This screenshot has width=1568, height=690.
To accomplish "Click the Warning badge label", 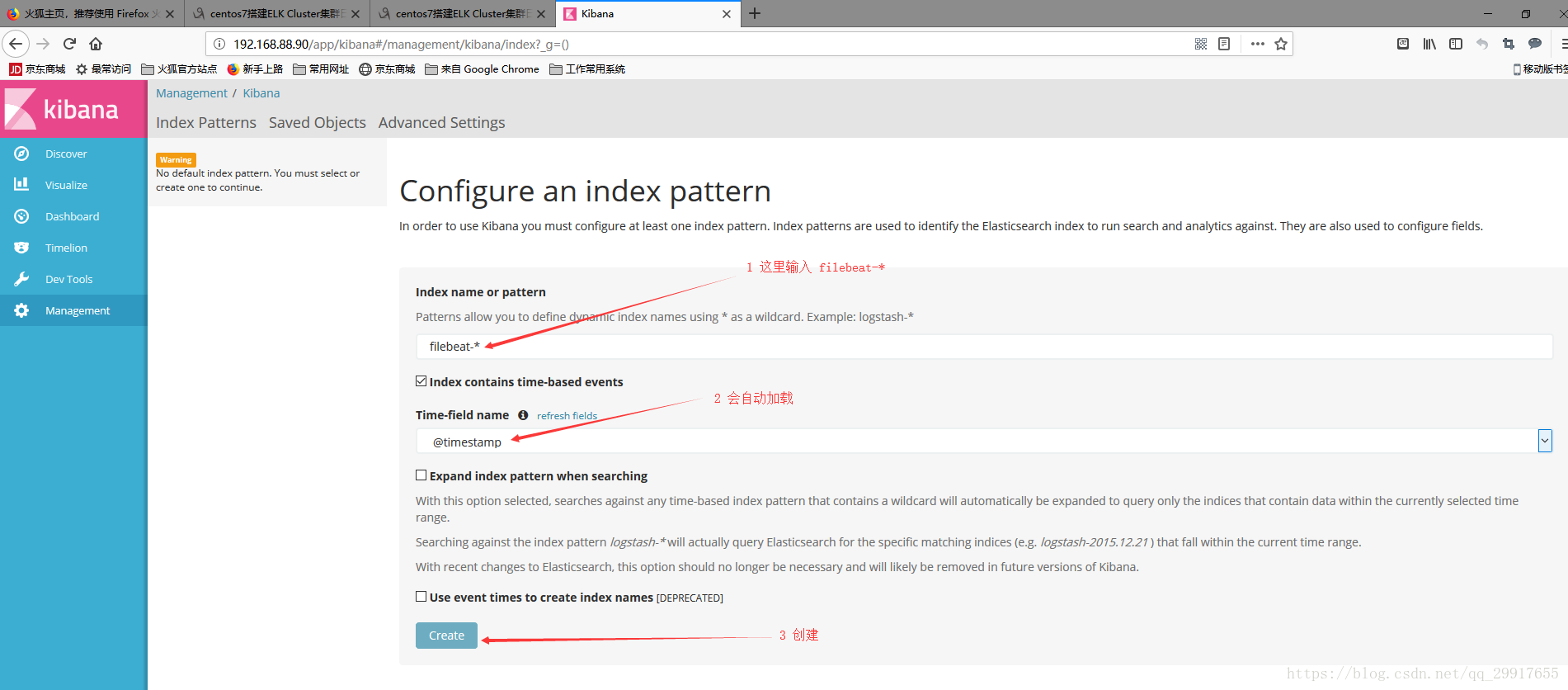I will tap(176, 160).
